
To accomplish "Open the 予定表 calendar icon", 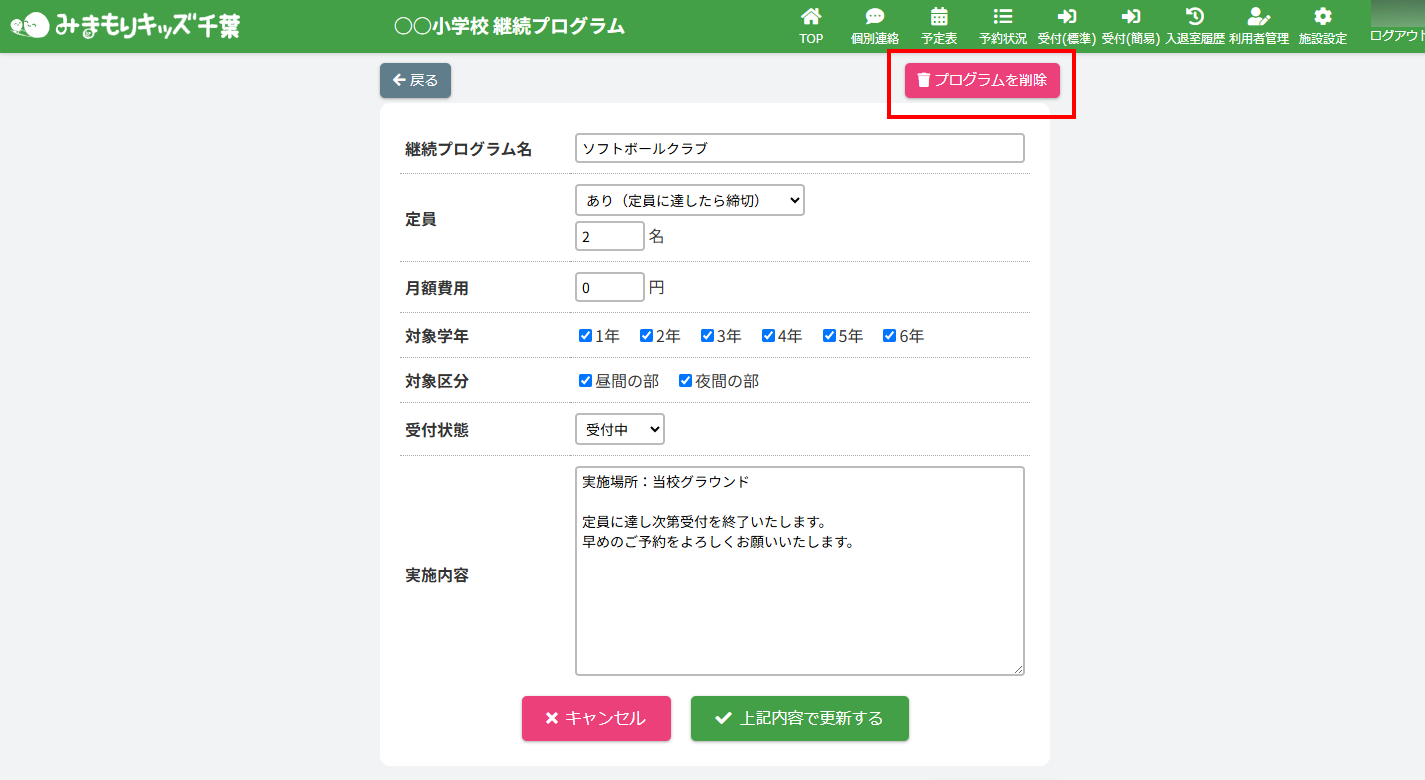I will click(939, 17).
